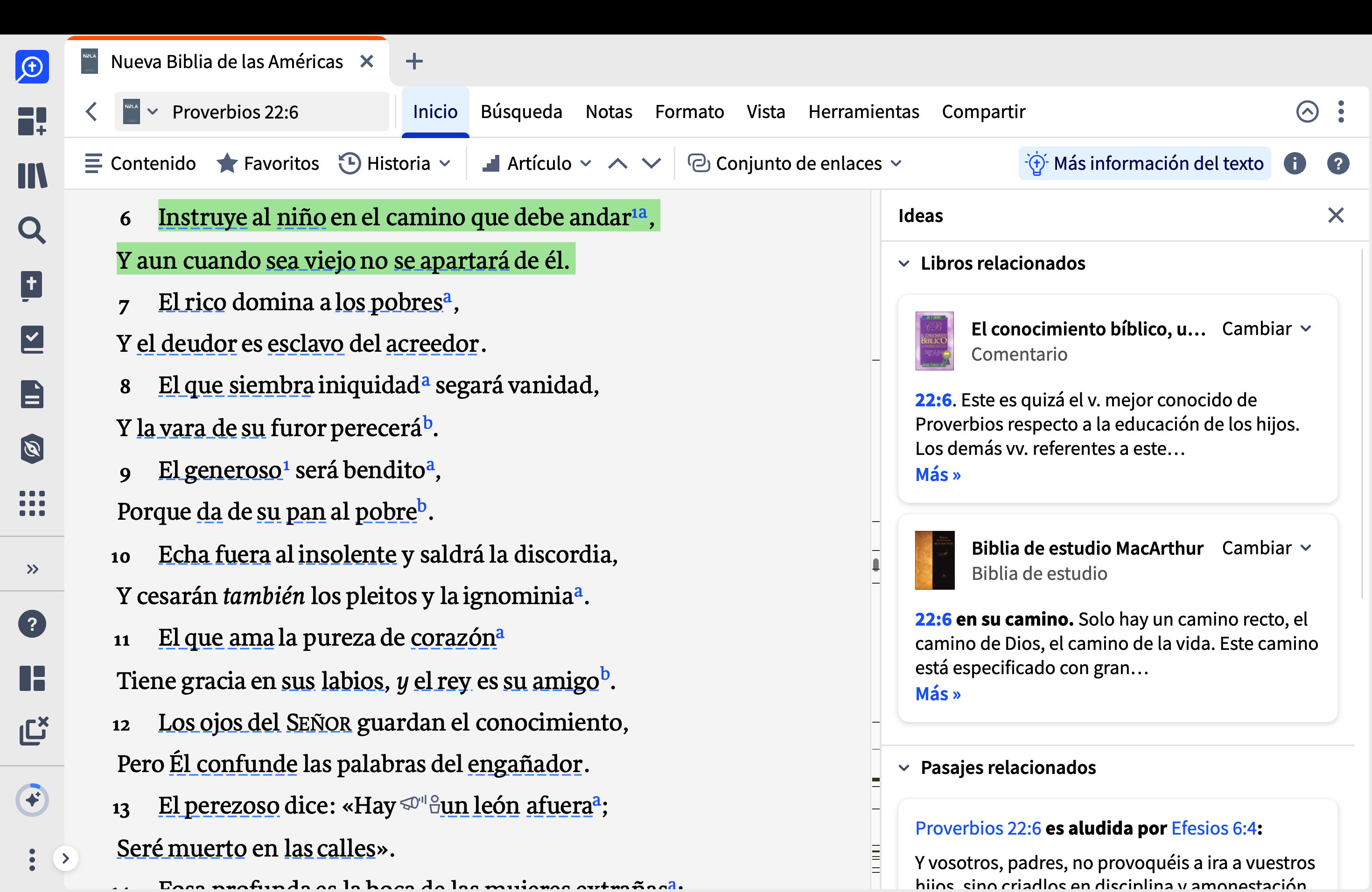
Task: Open the Herramientas tab
Action: [x=863, y=111]
